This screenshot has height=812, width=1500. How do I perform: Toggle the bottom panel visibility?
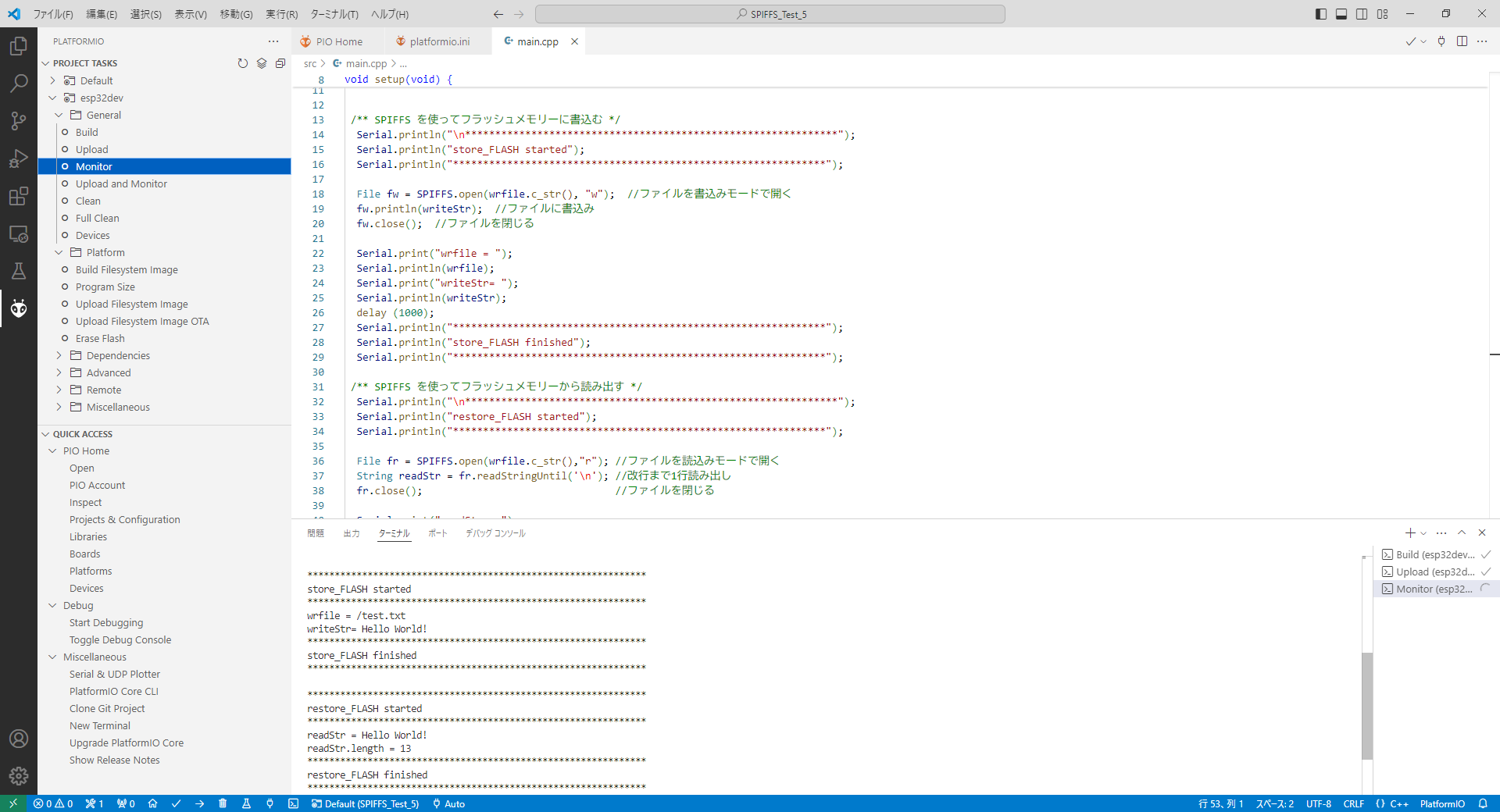pos(1341,14)
